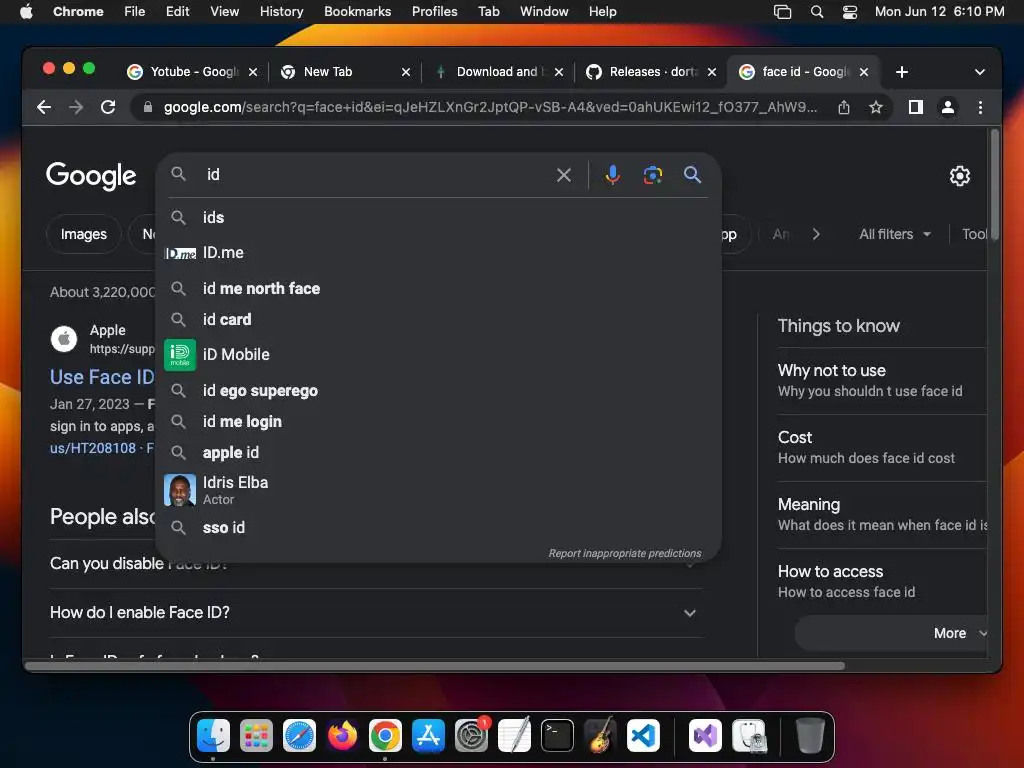This screenshot has height=768, width=1024.
Task: Clear the search box with the X icon
Action: click(564, 175)
